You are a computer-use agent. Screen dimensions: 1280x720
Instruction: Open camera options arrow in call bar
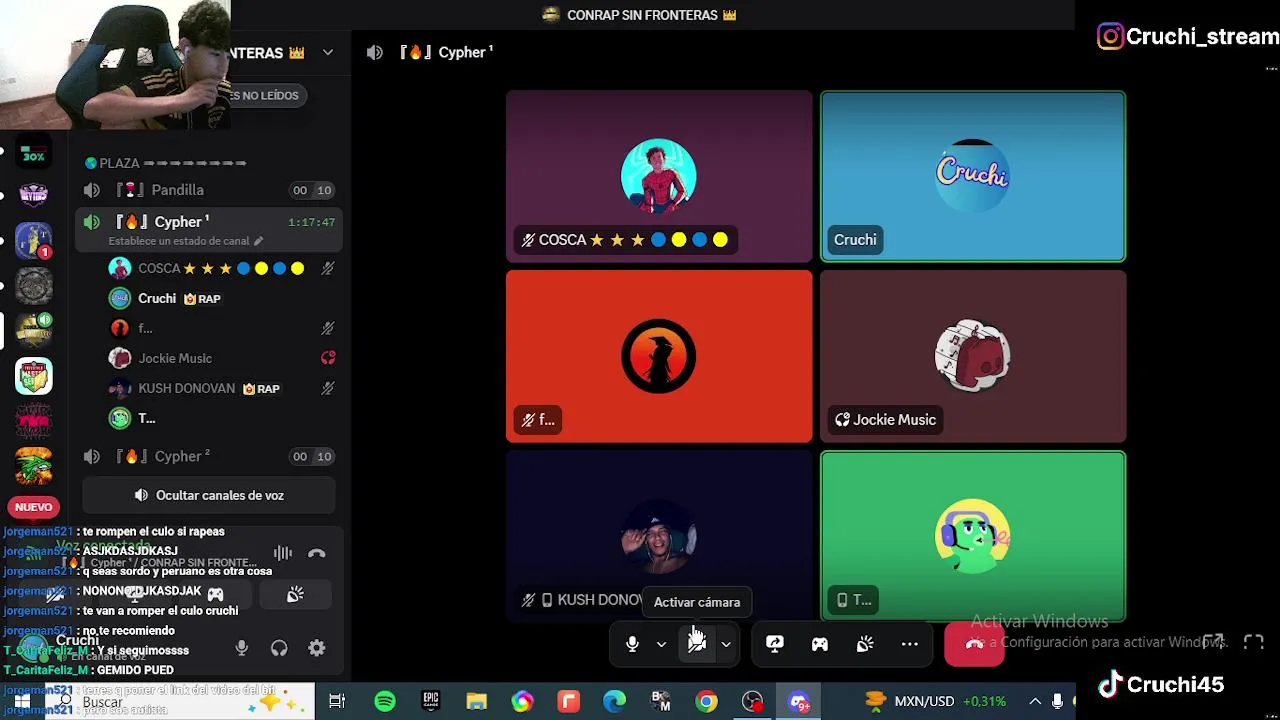click(726, 645)
